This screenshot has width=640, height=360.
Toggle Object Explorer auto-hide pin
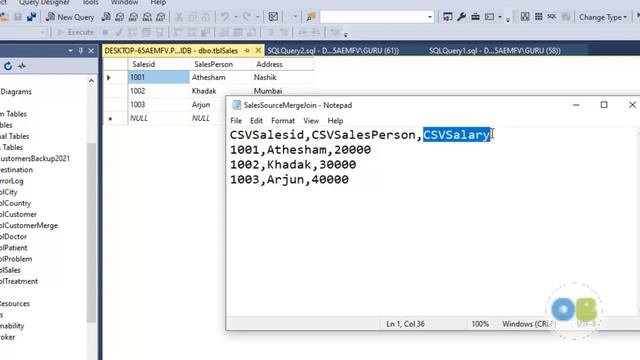tap(80, 51)
